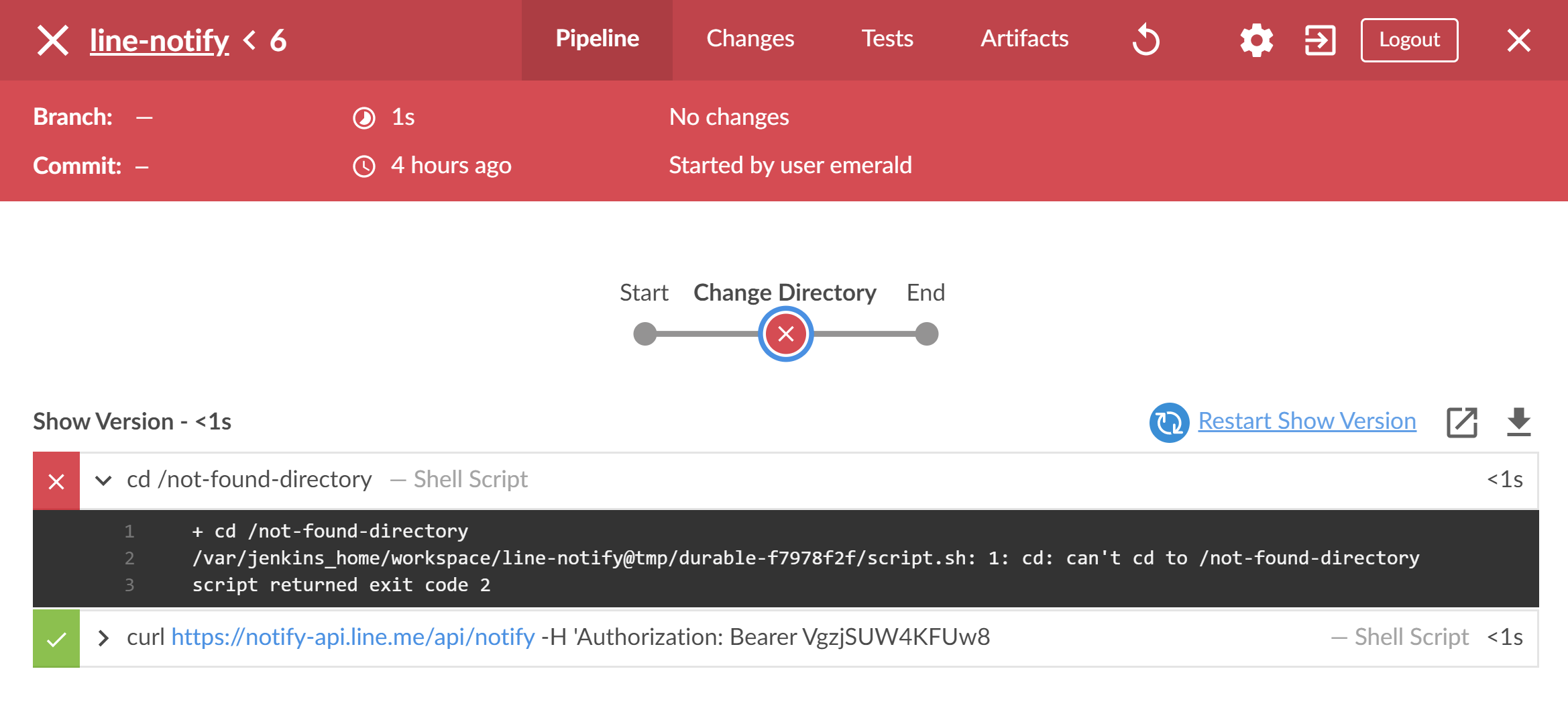
Task: Go to previous run with left chevron
Action: coord(249,40)
